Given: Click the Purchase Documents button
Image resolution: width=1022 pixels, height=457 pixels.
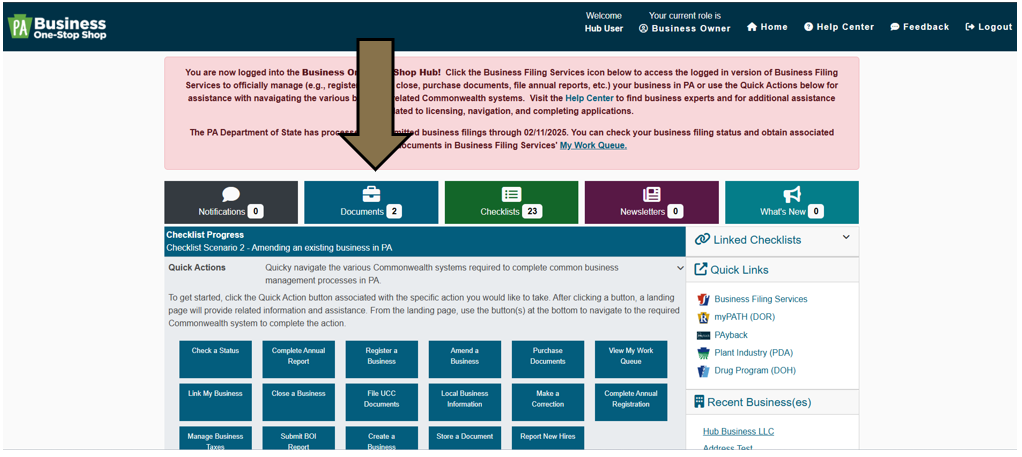Looking at the screenshot, I should coord(548,359).
